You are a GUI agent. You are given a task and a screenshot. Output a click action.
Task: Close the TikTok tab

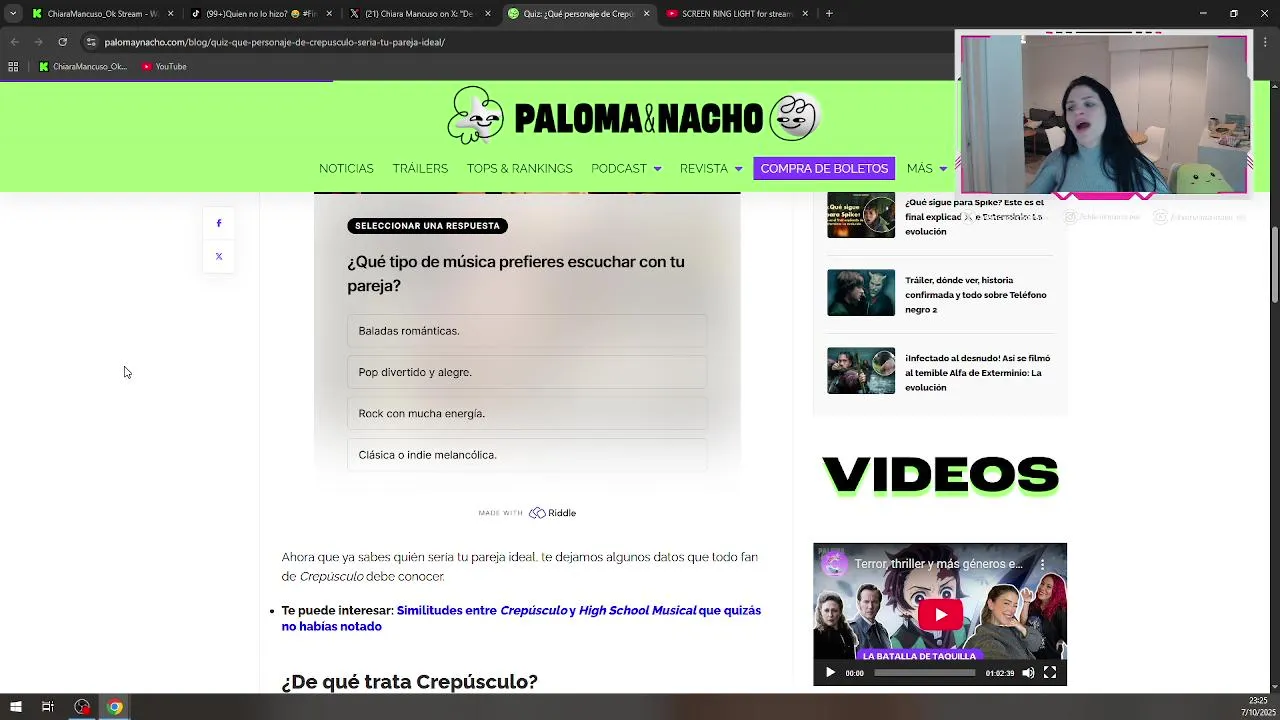pyautogui.click(x=328, y=14)
